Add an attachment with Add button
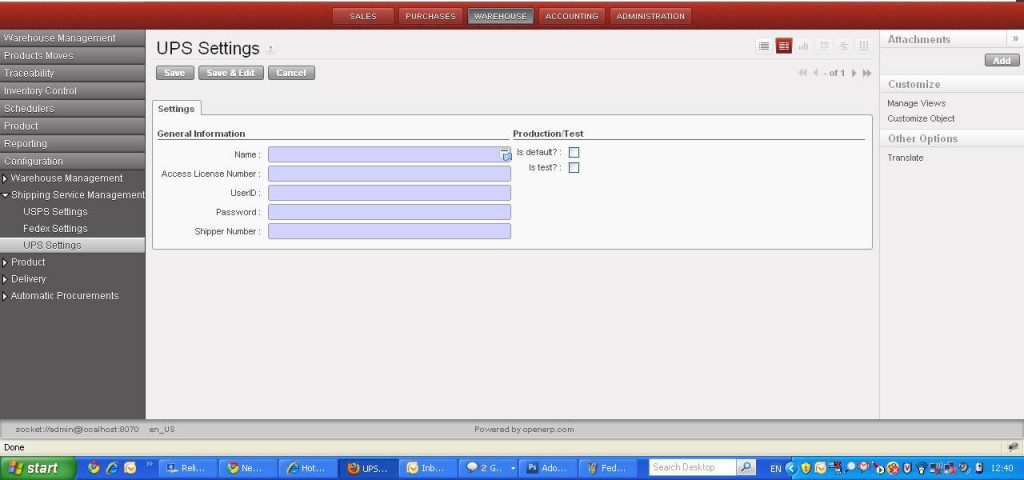Viewport: 1024px width, 480px height. click(x=1002, y=61)
